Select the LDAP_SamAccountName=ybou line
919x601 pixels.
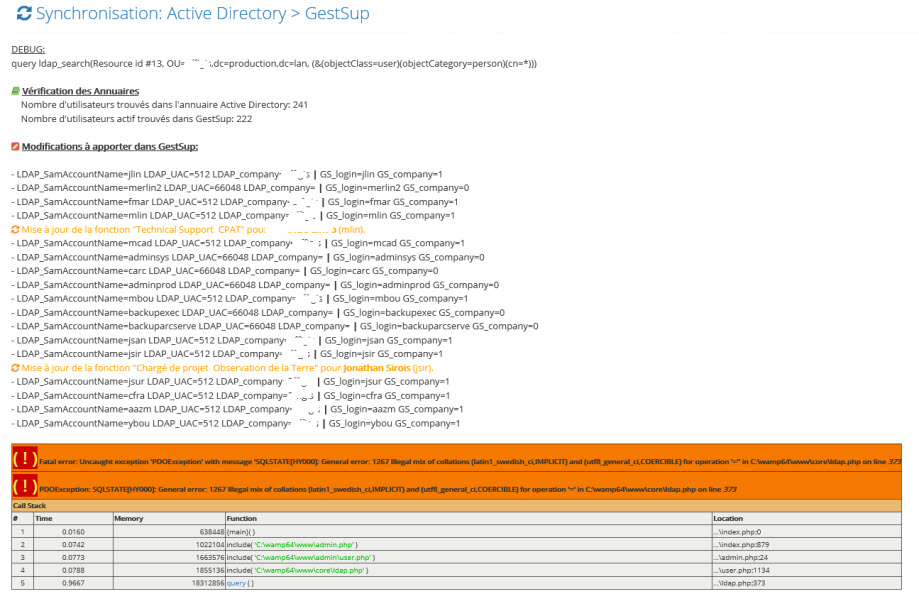[x=236, y=423]
